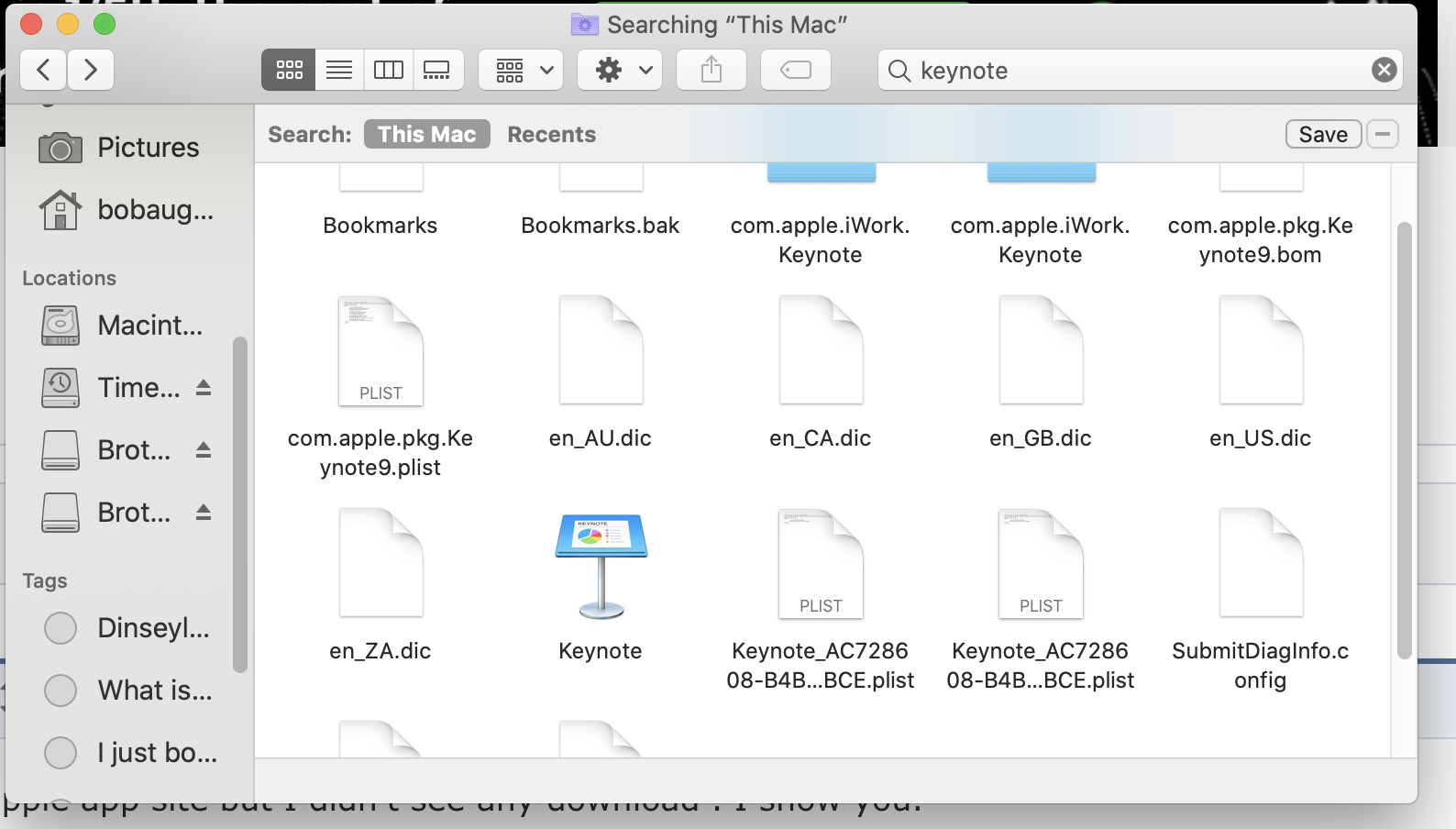The height and width of the screenshot is (829, 1456).
Task: Click the Searching "This Mac" window title
Action: pyautogui.click(x=727, y=25)
